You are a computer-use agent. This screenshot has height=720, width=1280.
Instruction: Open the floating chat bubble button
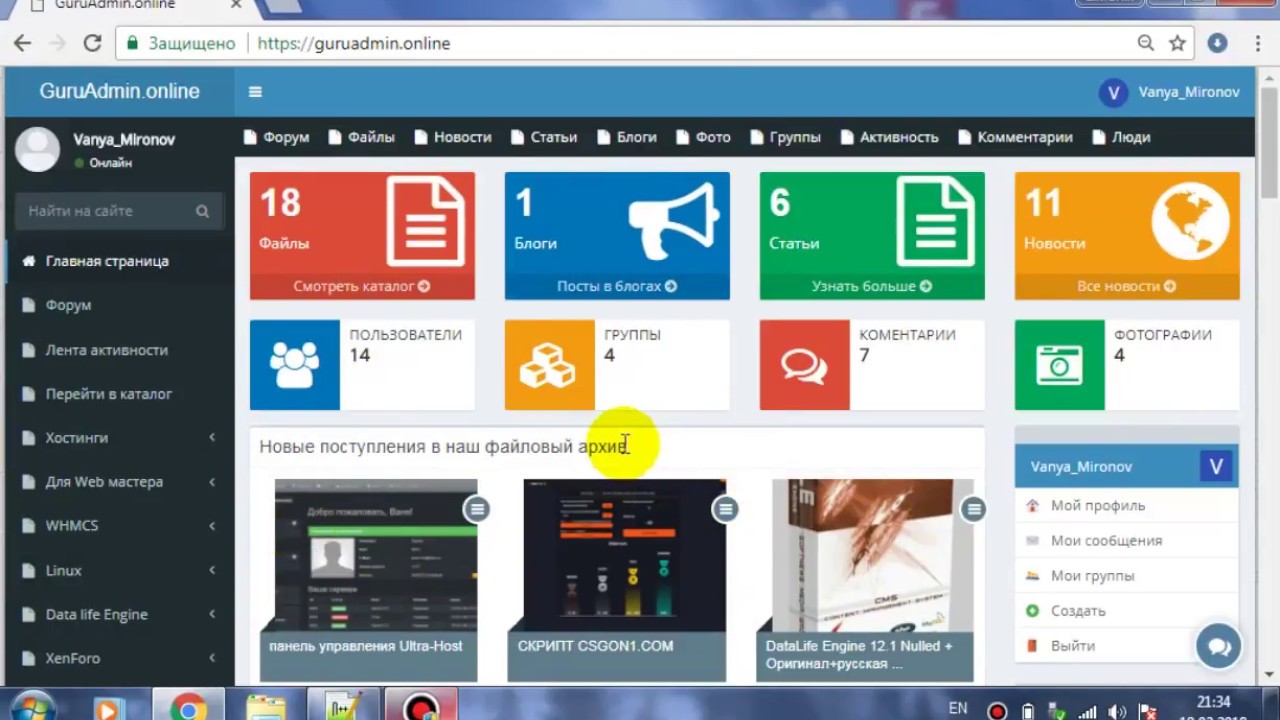(1219, 646)
